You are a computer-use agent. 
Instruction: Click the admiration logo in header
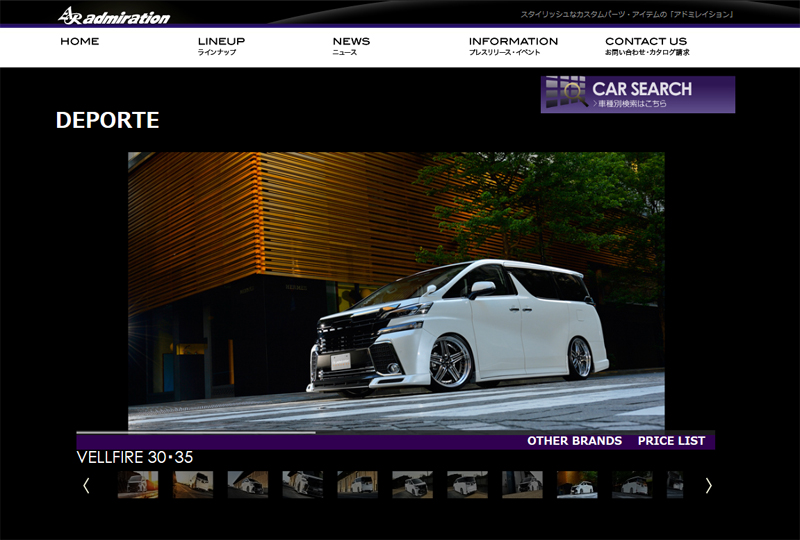113,15
